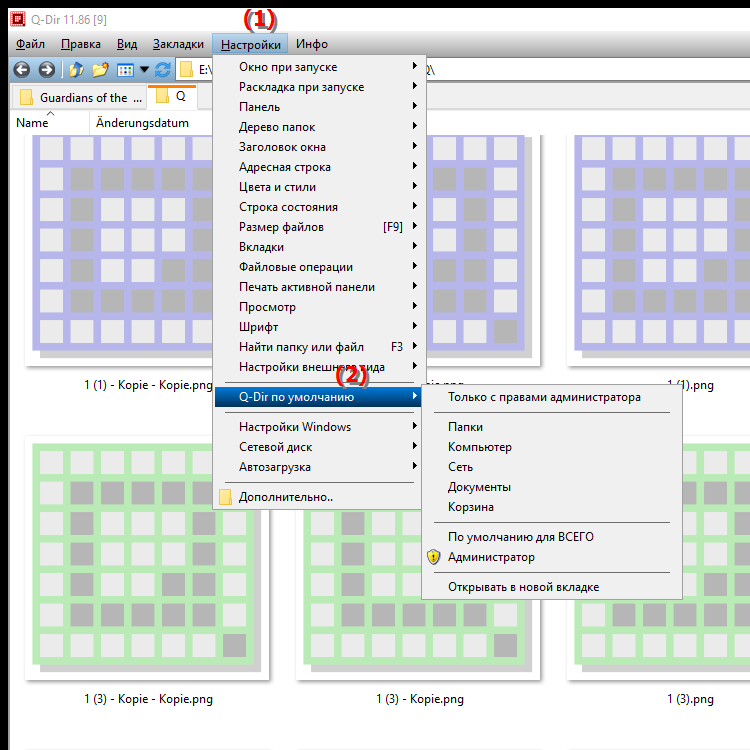Image resolution: width=750 pixels, height=750 pixels.
Task: Open the Автозагрузка submenu
Action: [318, 467]
